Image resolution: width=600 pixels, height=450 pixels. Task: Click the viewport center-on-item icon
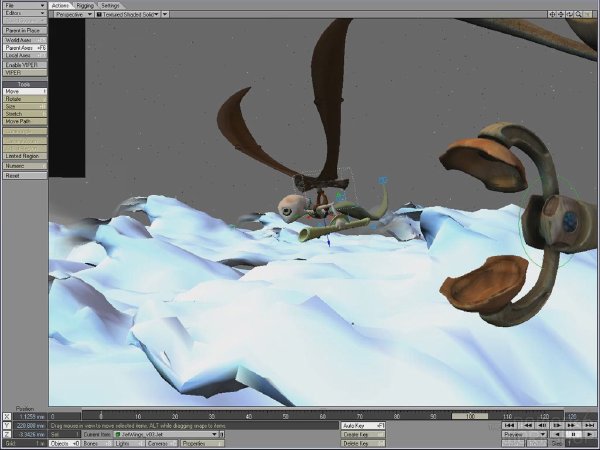click(552, 14)
